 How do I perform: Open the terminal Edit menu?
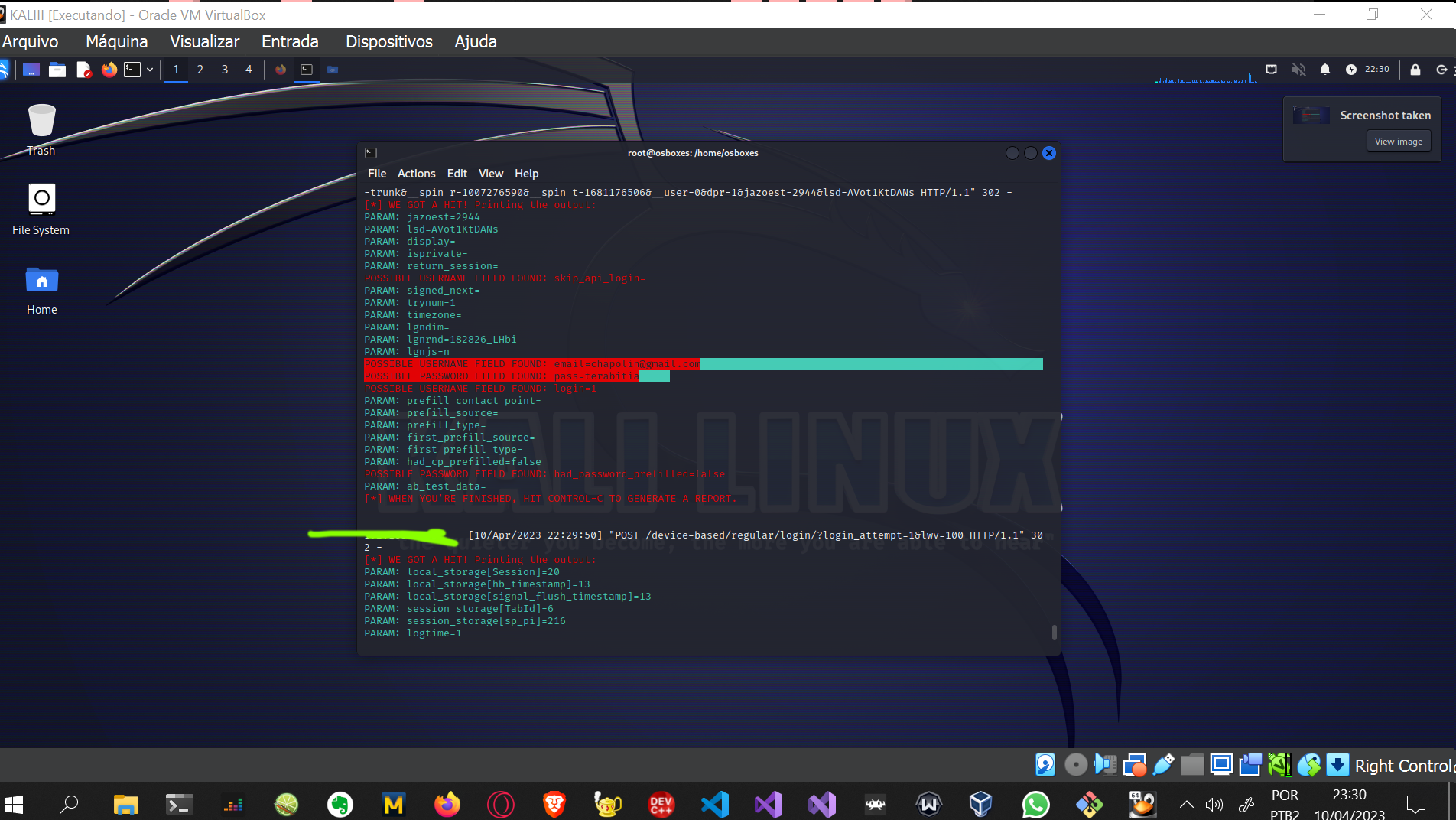click(x=457, y=174)
